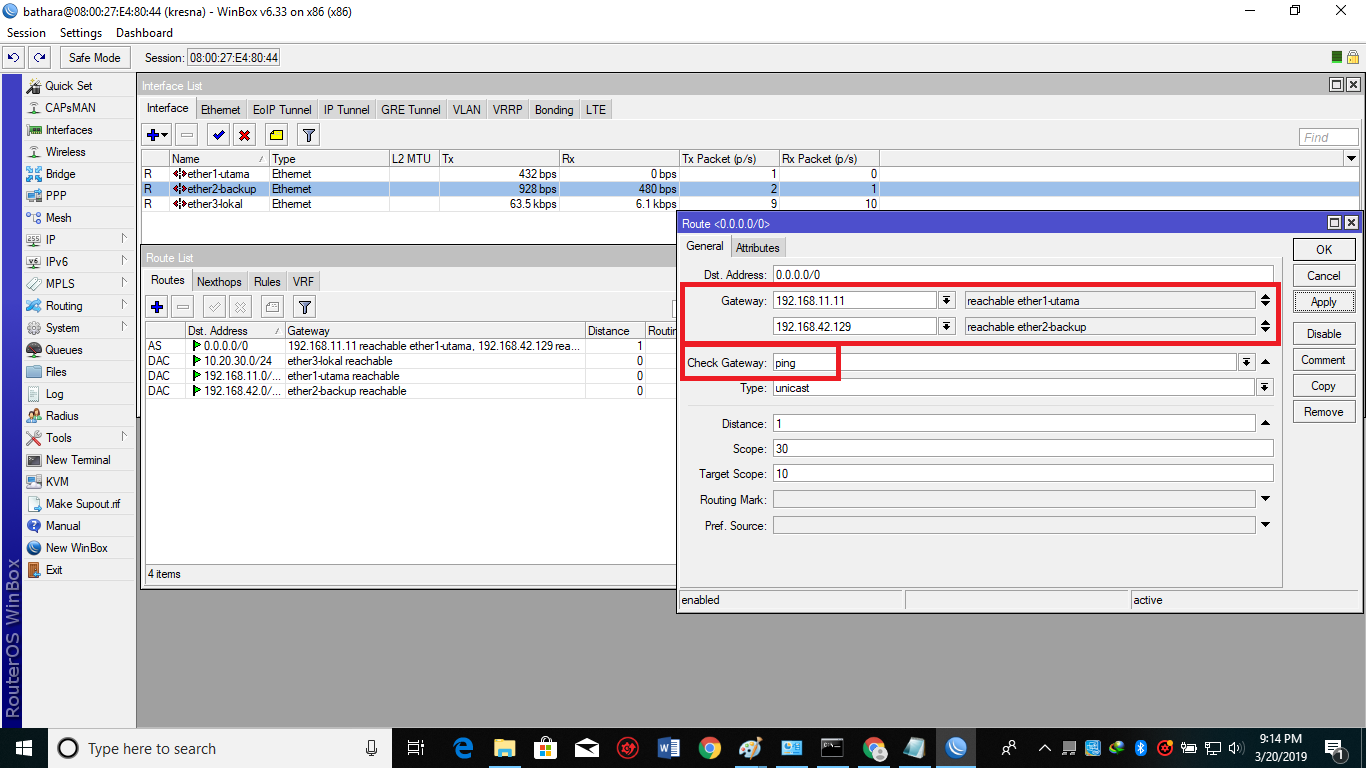Image resolution: width=1366 pixels, height=768 pixels.
Task: Open the Settings menu
Action: (81, 33)
